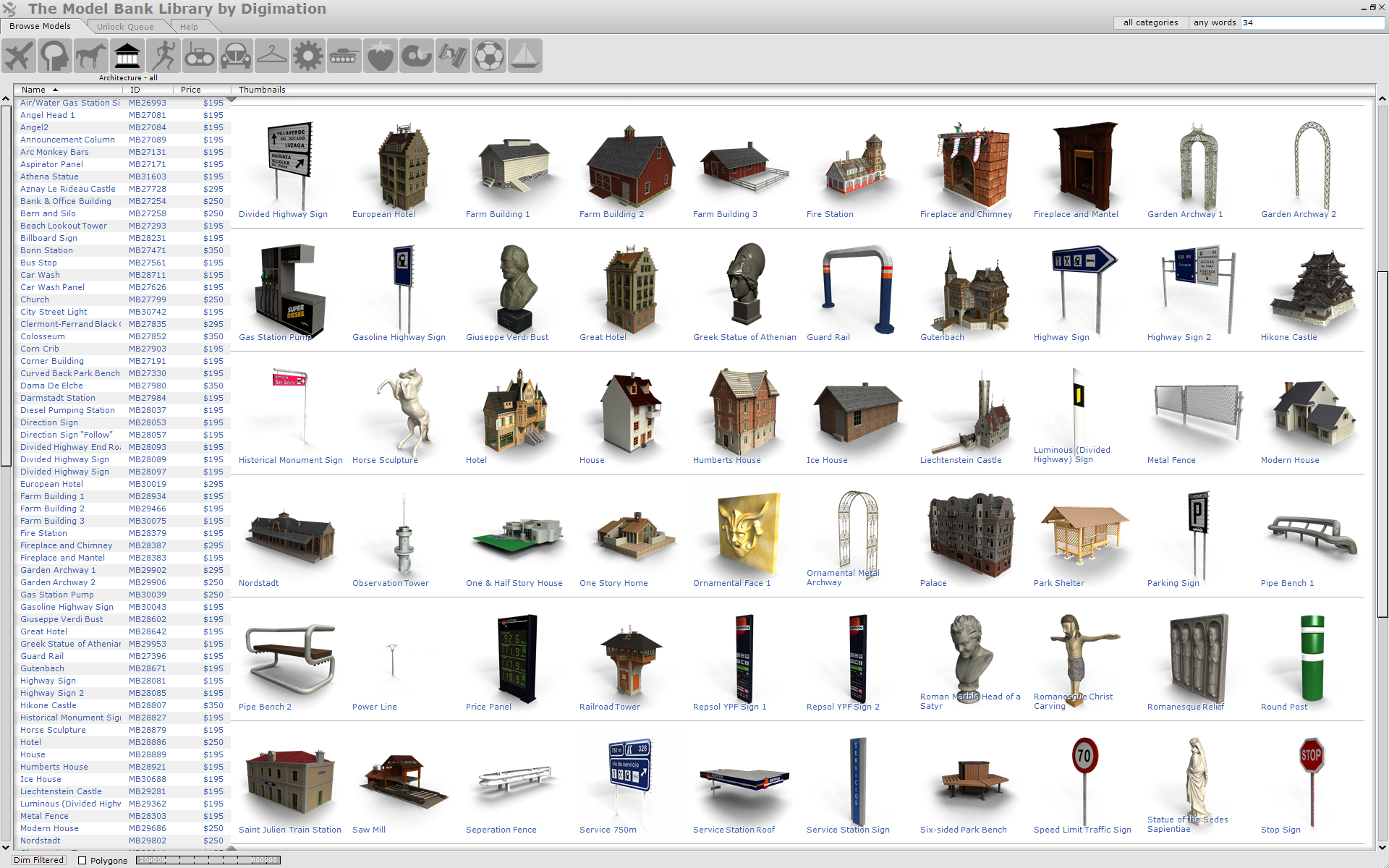Open the European Hotel thumbnail
This screenshot has height=868, width=1389.
pos(403,168)
